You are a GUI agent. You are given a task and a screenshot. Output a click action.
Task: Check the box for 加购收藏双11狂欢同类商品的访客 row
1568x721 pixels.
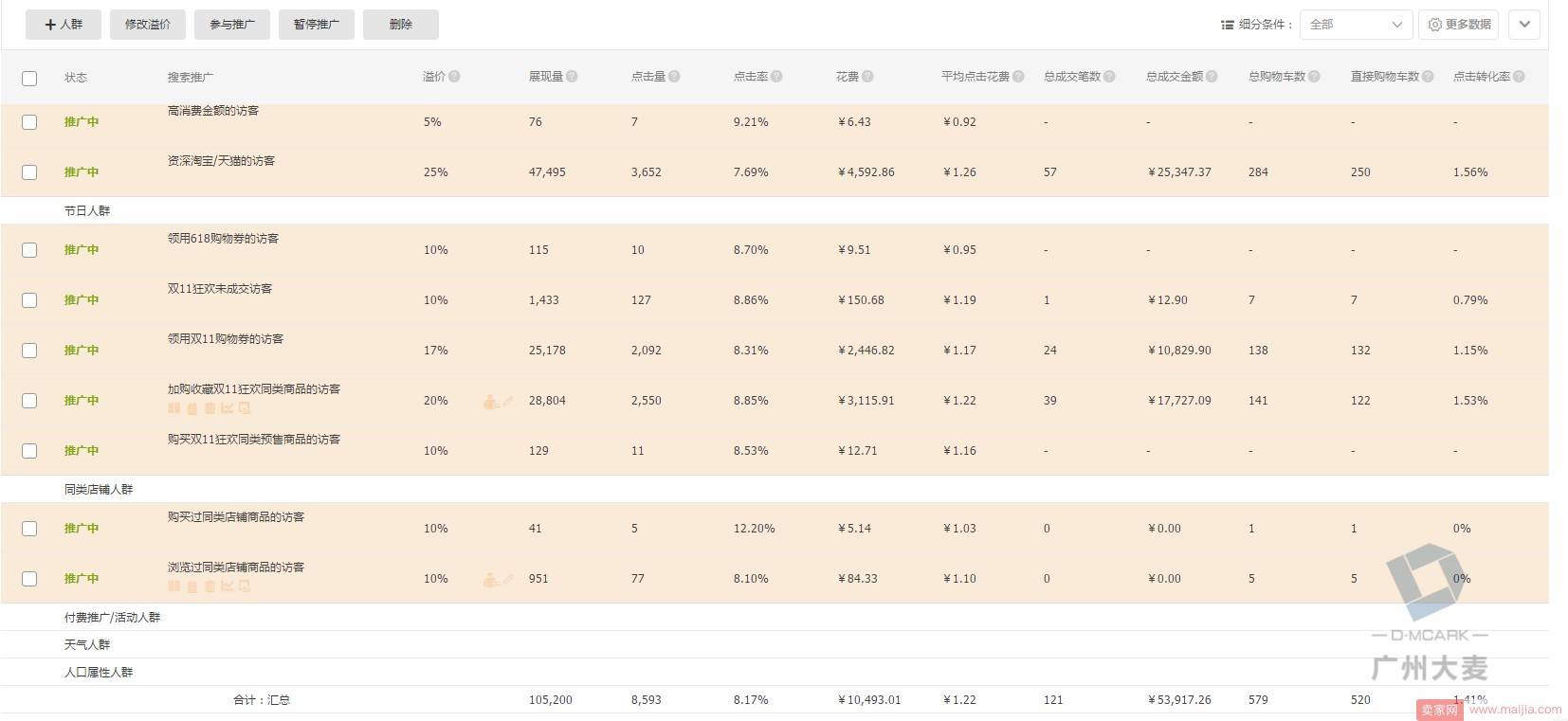coord(29,401)
